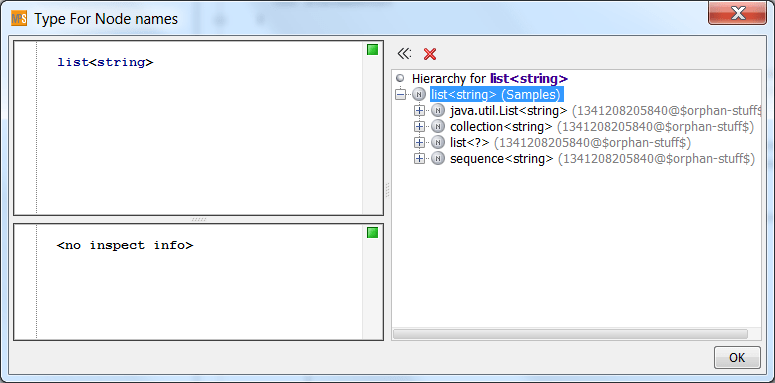The width and height of the screenshot is (775, 383).
Task: Expand the collection<string> node
Action: pyautogui.click(x=419, y=127)
